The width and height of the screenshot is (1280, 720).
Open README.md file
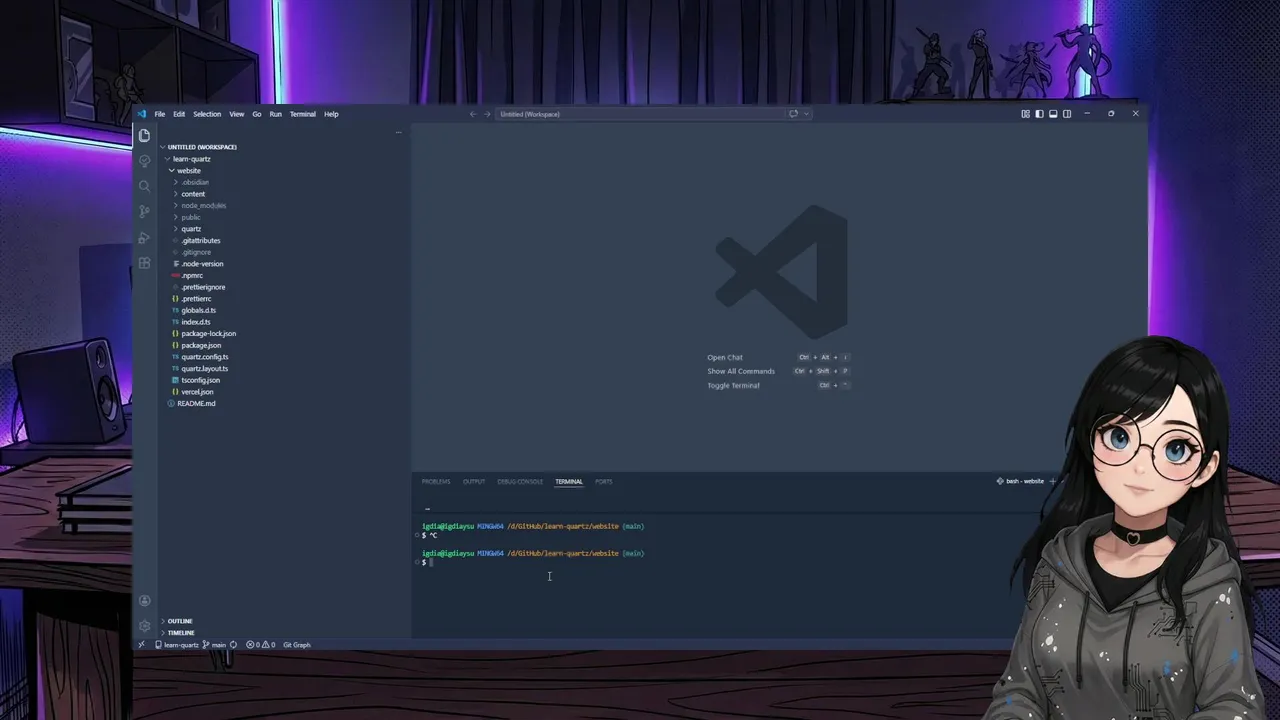click(x=196, y=404)
